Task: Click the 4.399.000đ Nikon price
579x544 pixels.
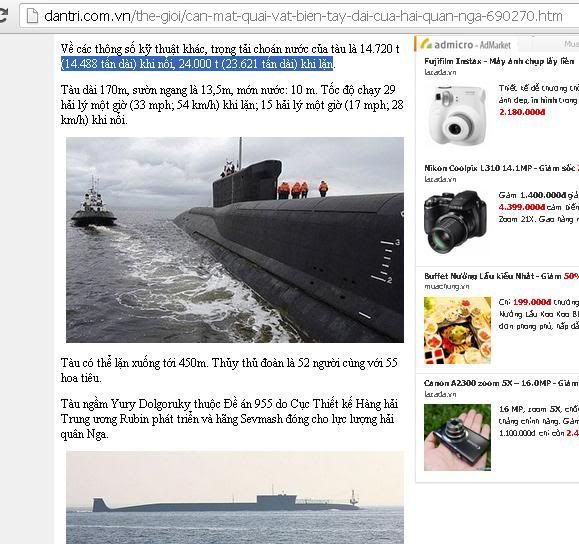Action: click(521, 207)
